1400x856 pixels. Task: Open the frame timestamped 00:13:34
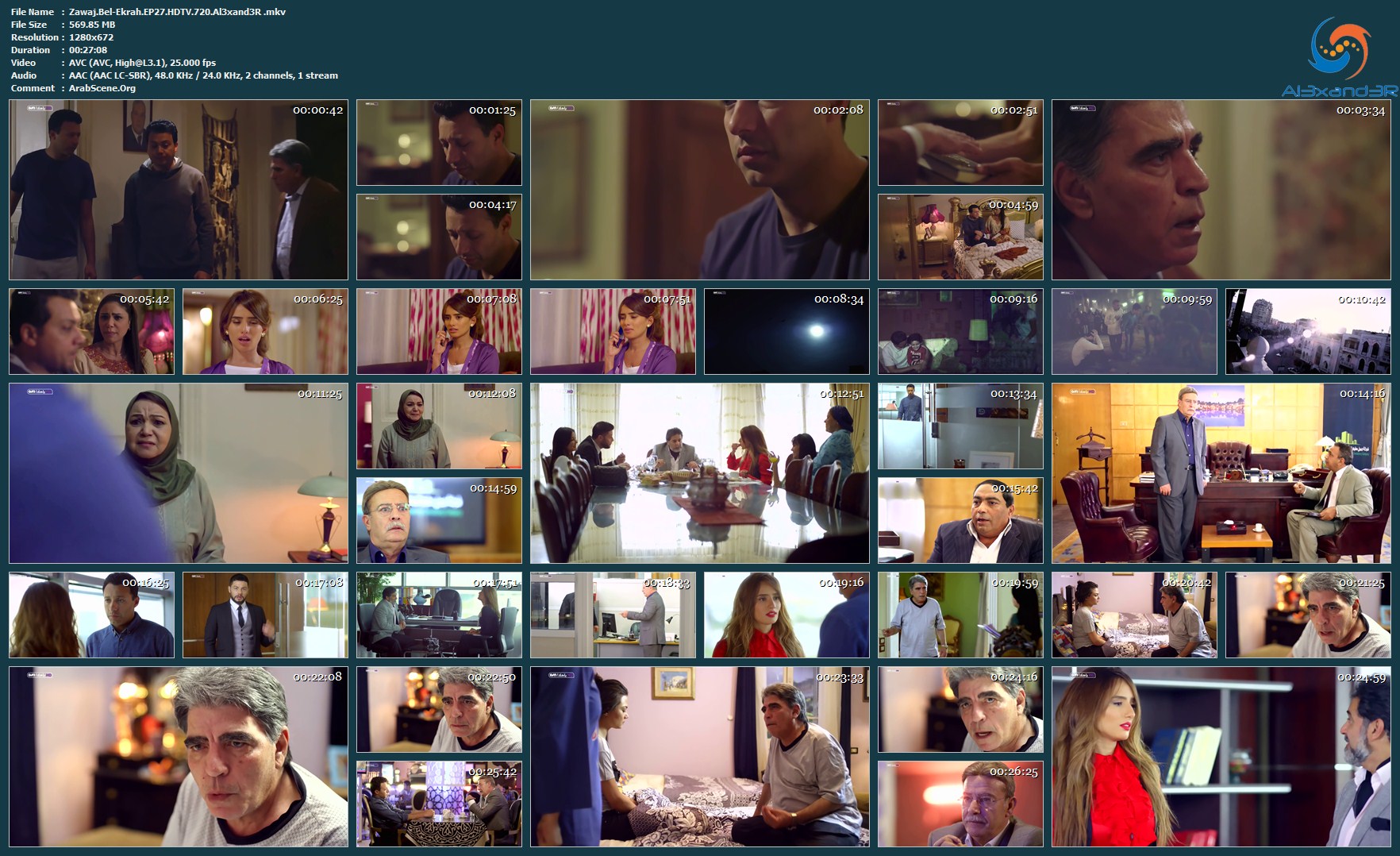(x=960, y=426)
